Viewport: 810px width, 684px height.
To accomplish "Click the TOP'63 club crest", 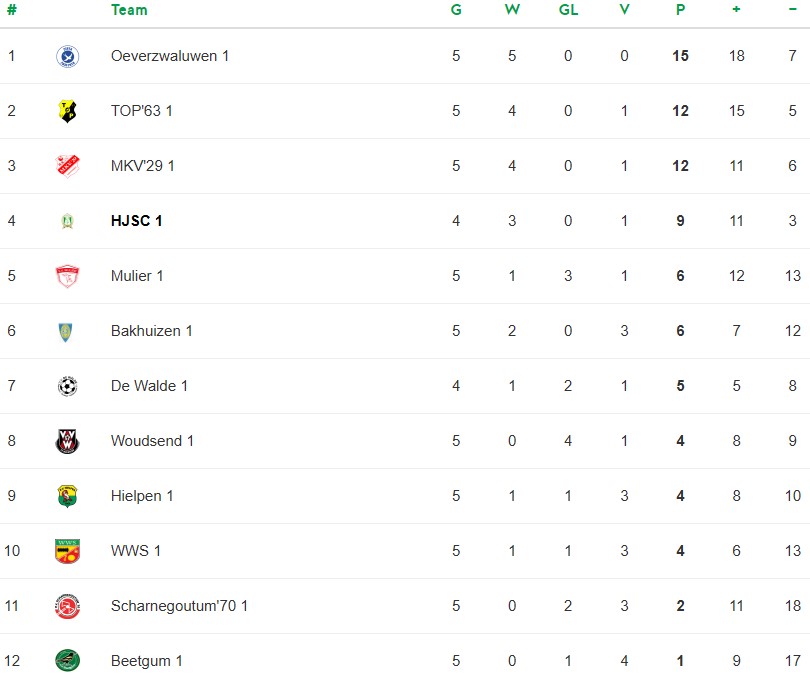I will click(67, 111).
